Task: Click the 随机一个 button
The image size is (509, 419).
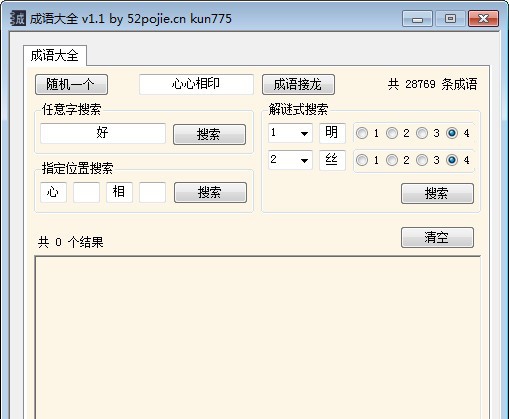Action: tap(71, 84)
